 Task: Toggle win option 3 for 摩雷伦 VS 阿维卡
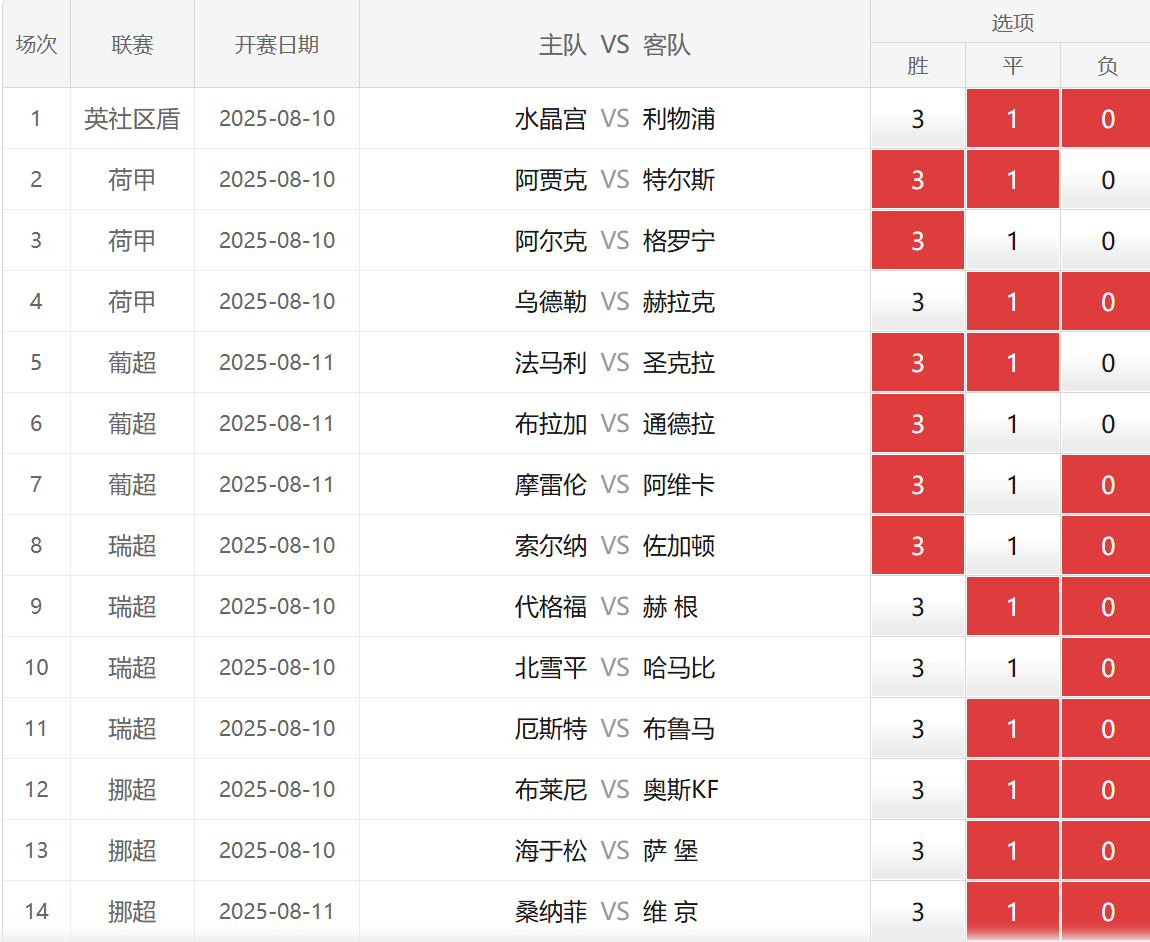click(918, 484)
